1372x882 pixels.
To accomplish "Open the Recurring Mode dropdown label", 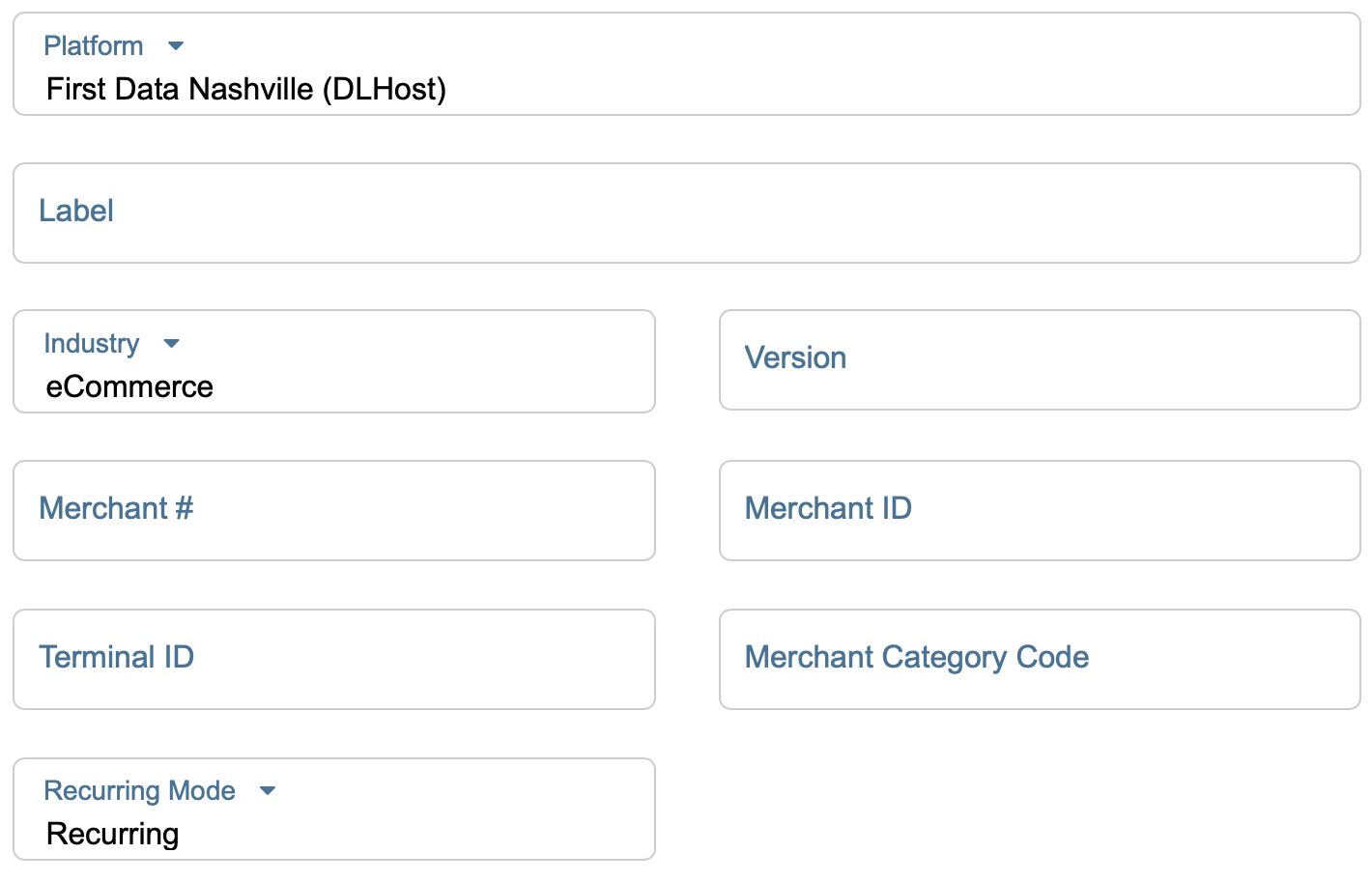I will tap(140, 791).
